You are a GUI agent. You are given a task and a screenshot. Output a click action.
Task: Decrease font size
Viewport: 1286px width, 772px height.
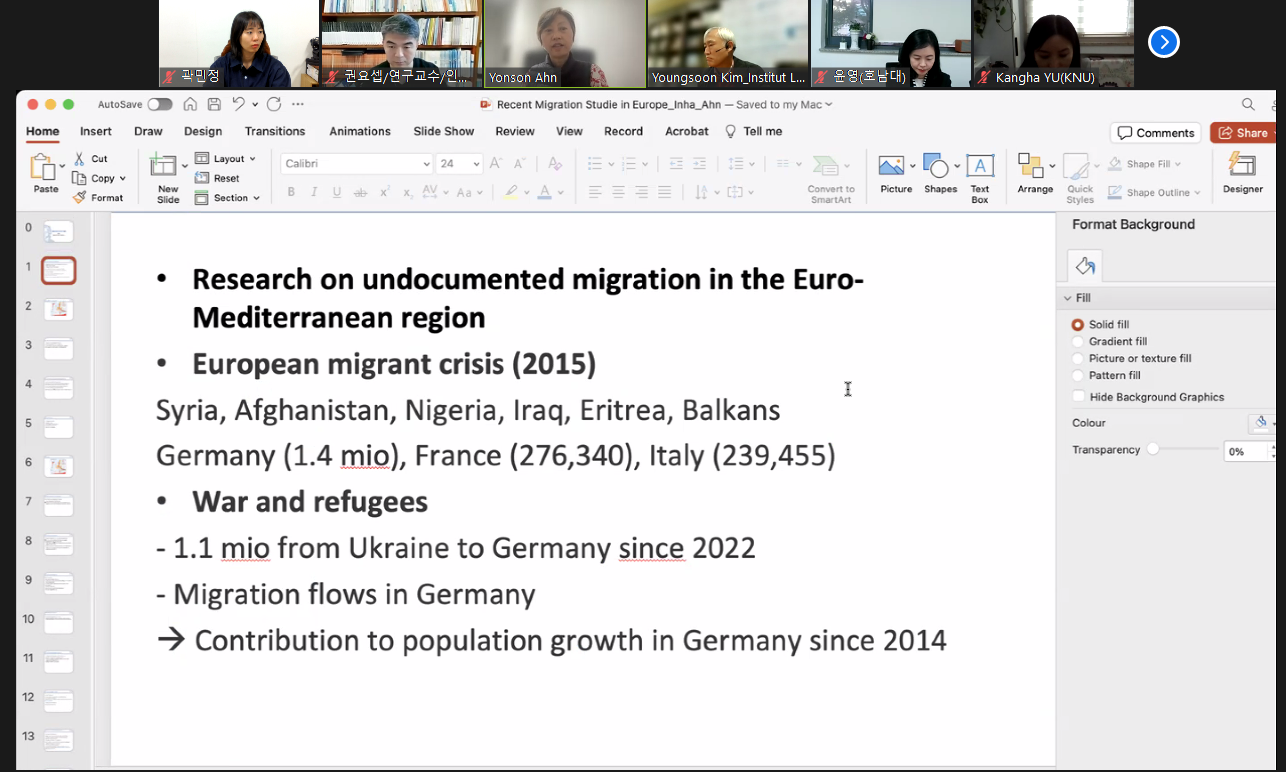click(520, 164)
